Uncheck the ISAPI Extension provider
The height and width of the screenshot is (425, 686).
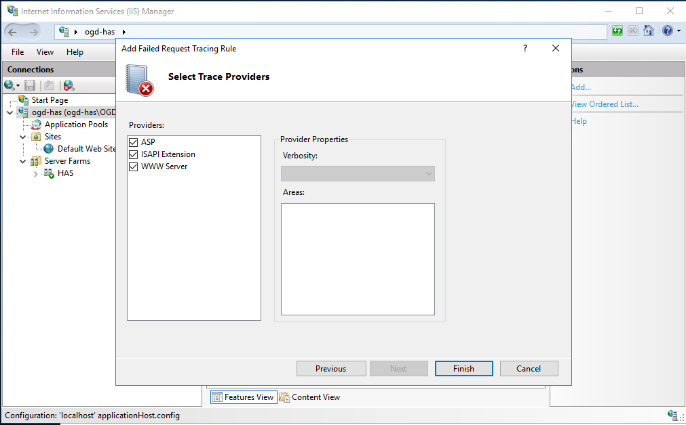(x=133, y=155)
